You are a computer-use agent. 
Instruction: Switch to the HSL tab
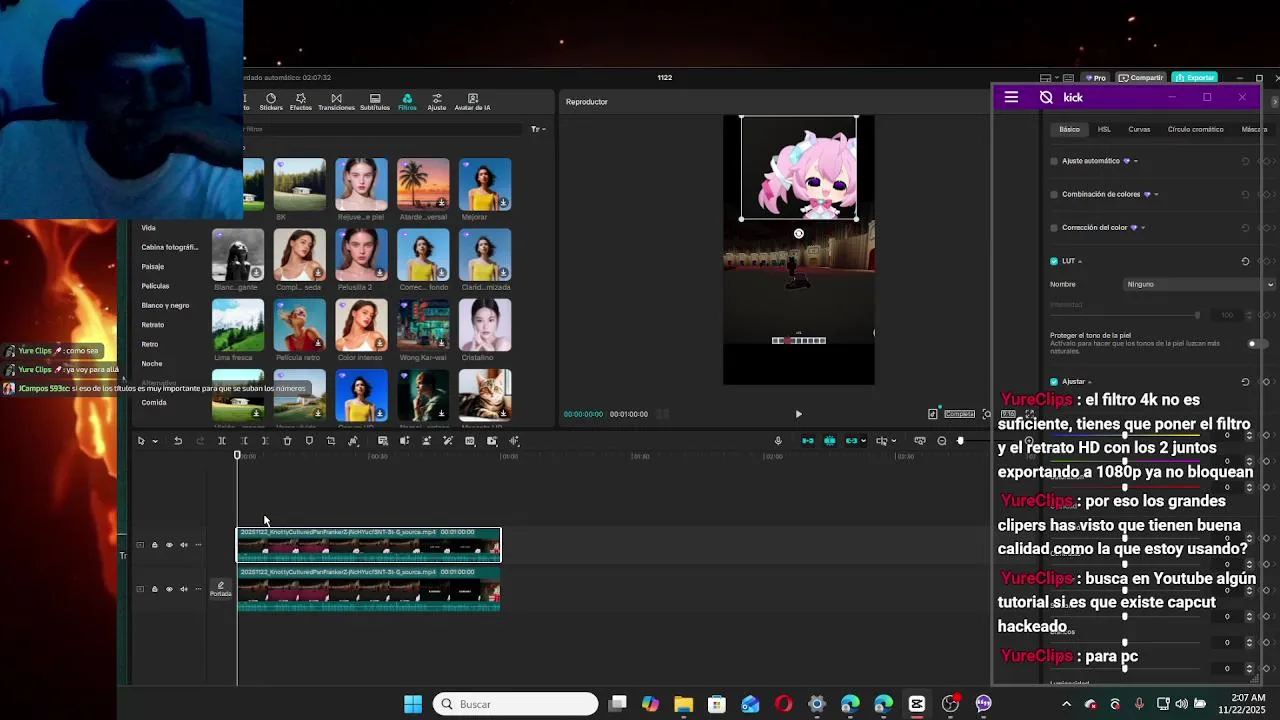(1104, 129)
